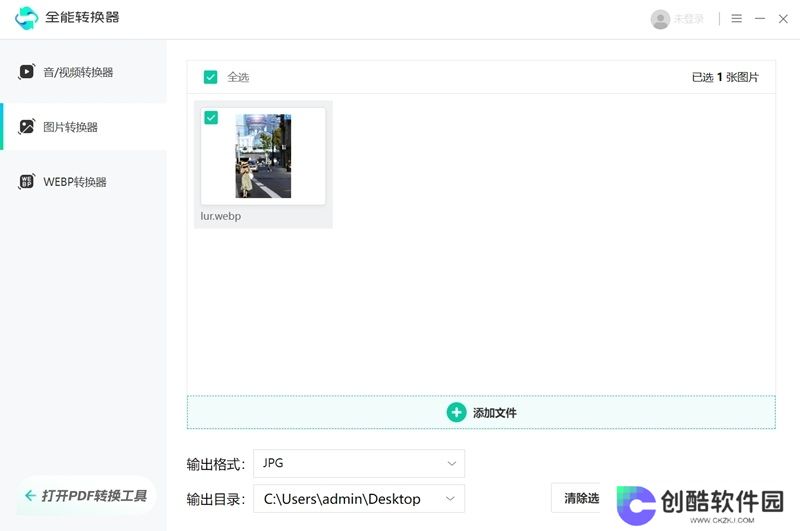Toggle the 全选 select-all checkbox

[210, 77]
